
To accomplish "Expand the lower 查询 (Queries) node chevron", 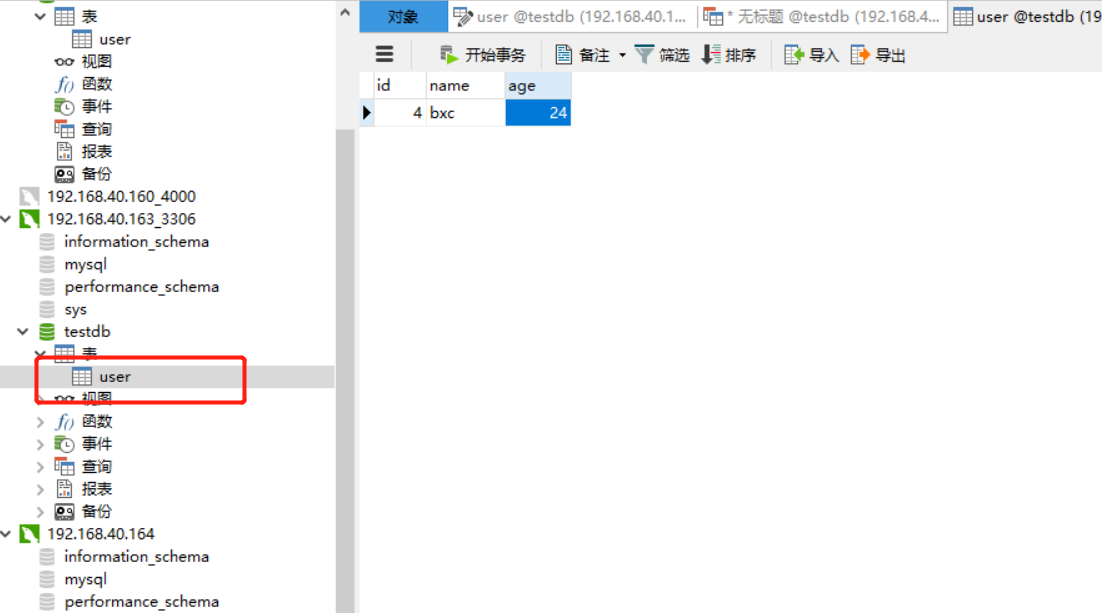I will tap(40, 467).
